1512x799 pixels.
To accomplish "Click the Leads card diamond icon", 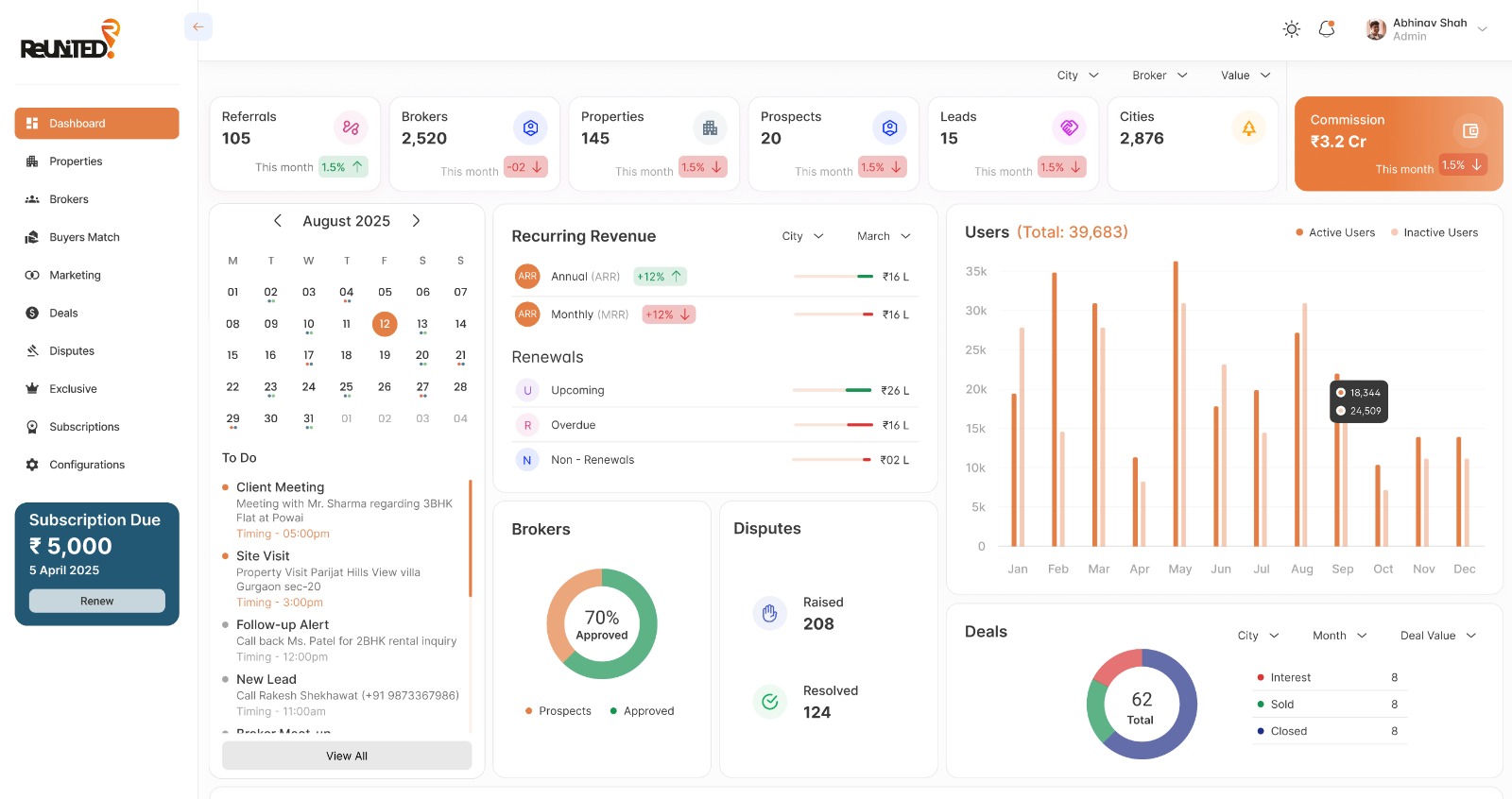I will click(1069, 127).
